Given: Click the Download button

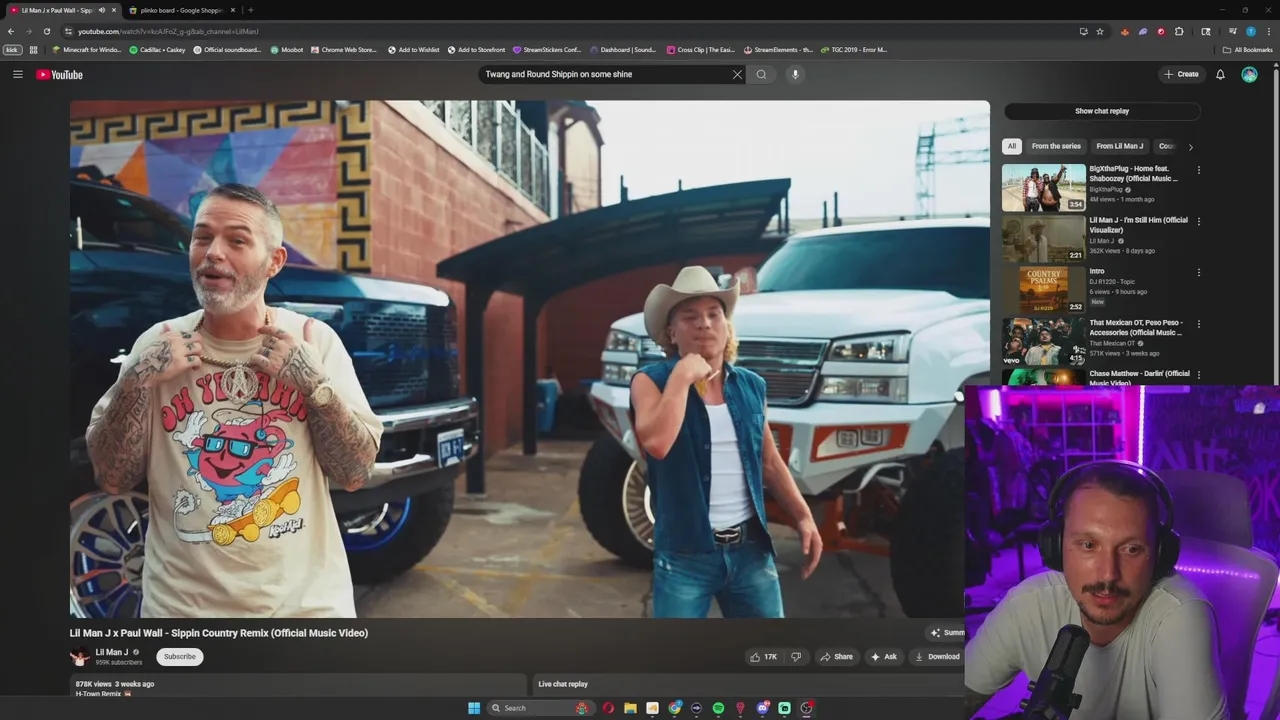Looking at the screenshot, I should [937, 657].
